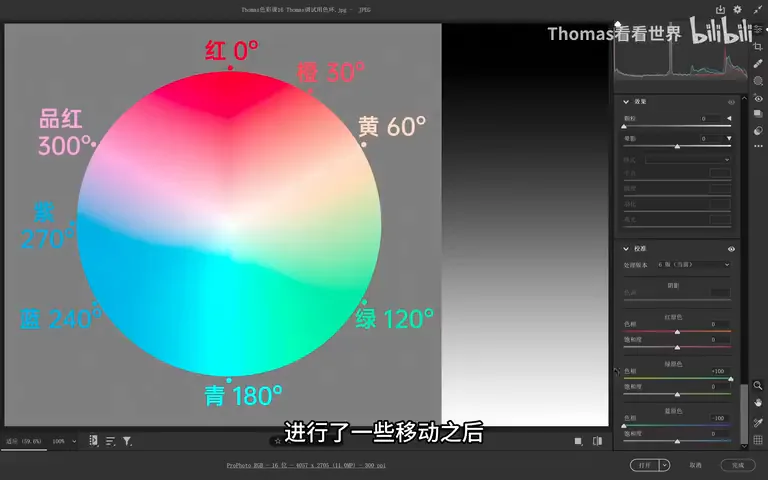Open the Masking tool circle icon

758,81
